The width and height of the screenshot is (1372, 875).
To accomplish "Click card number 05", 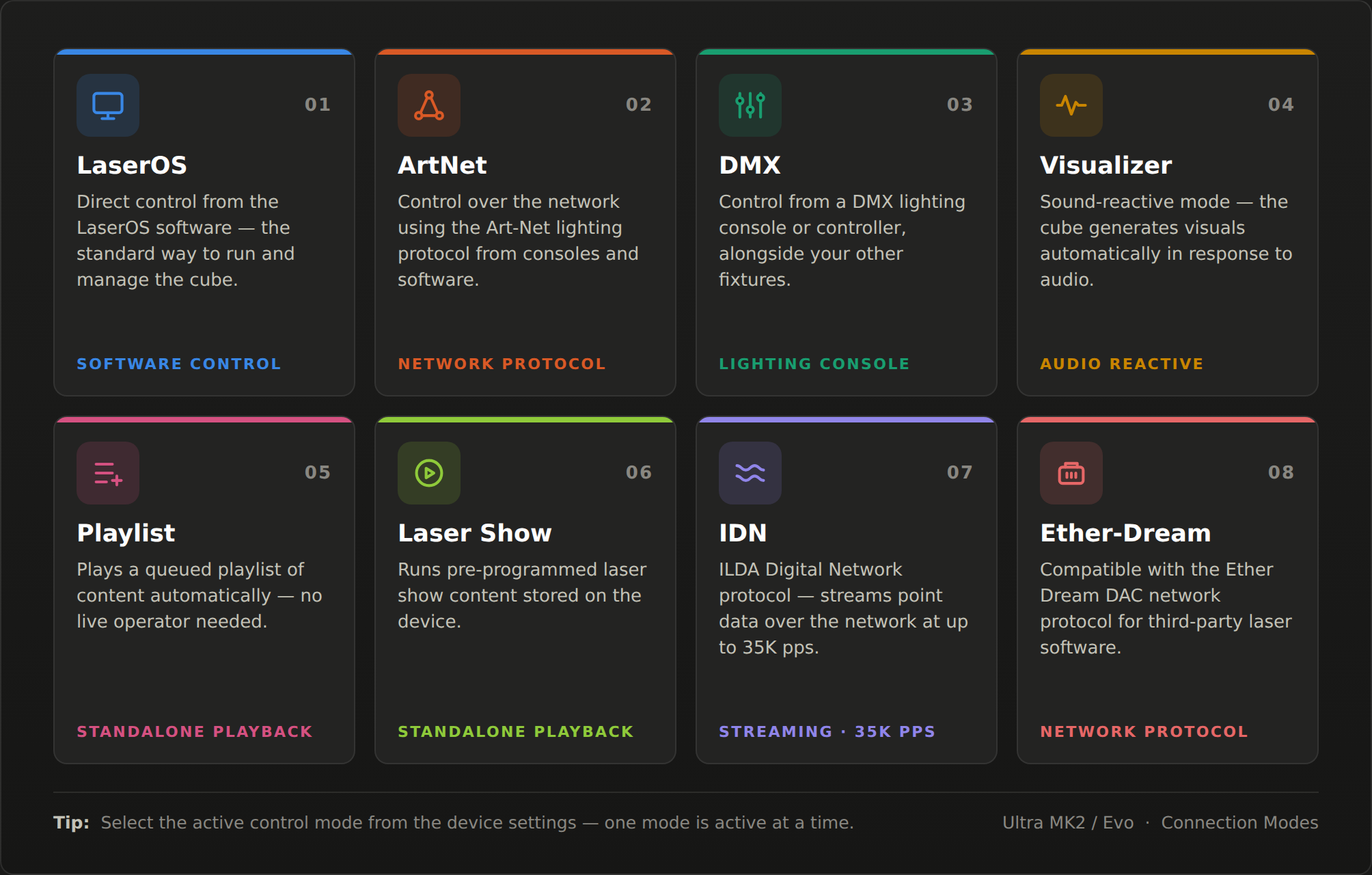I will coord(318,472).
